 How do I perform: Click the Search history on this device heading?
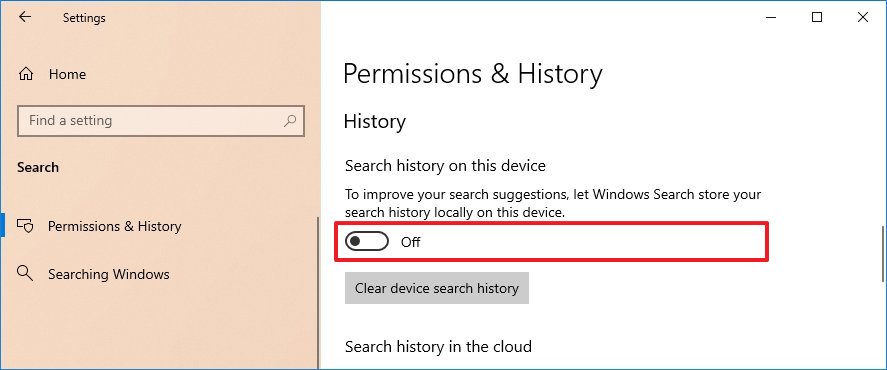445,166
